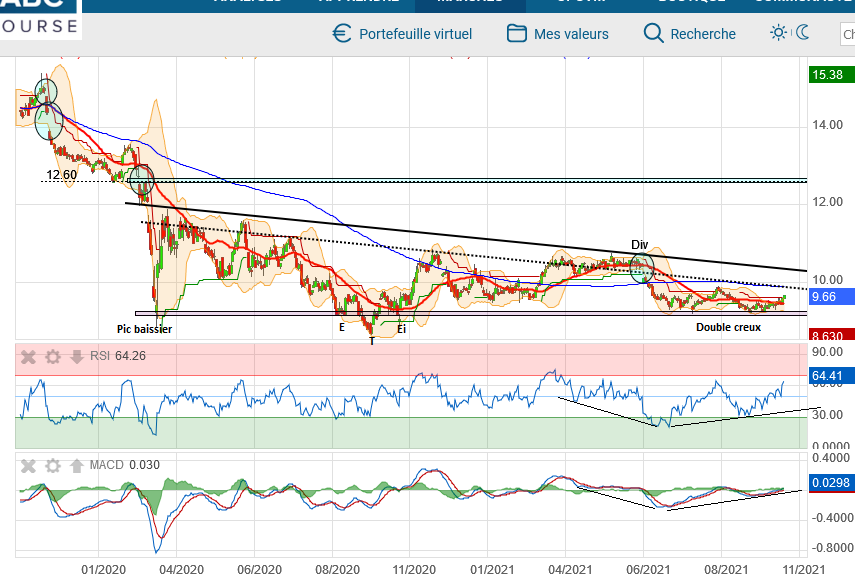
Task: Click the folder icon beside Mes valeurs
Action: [x=516, y=33]
